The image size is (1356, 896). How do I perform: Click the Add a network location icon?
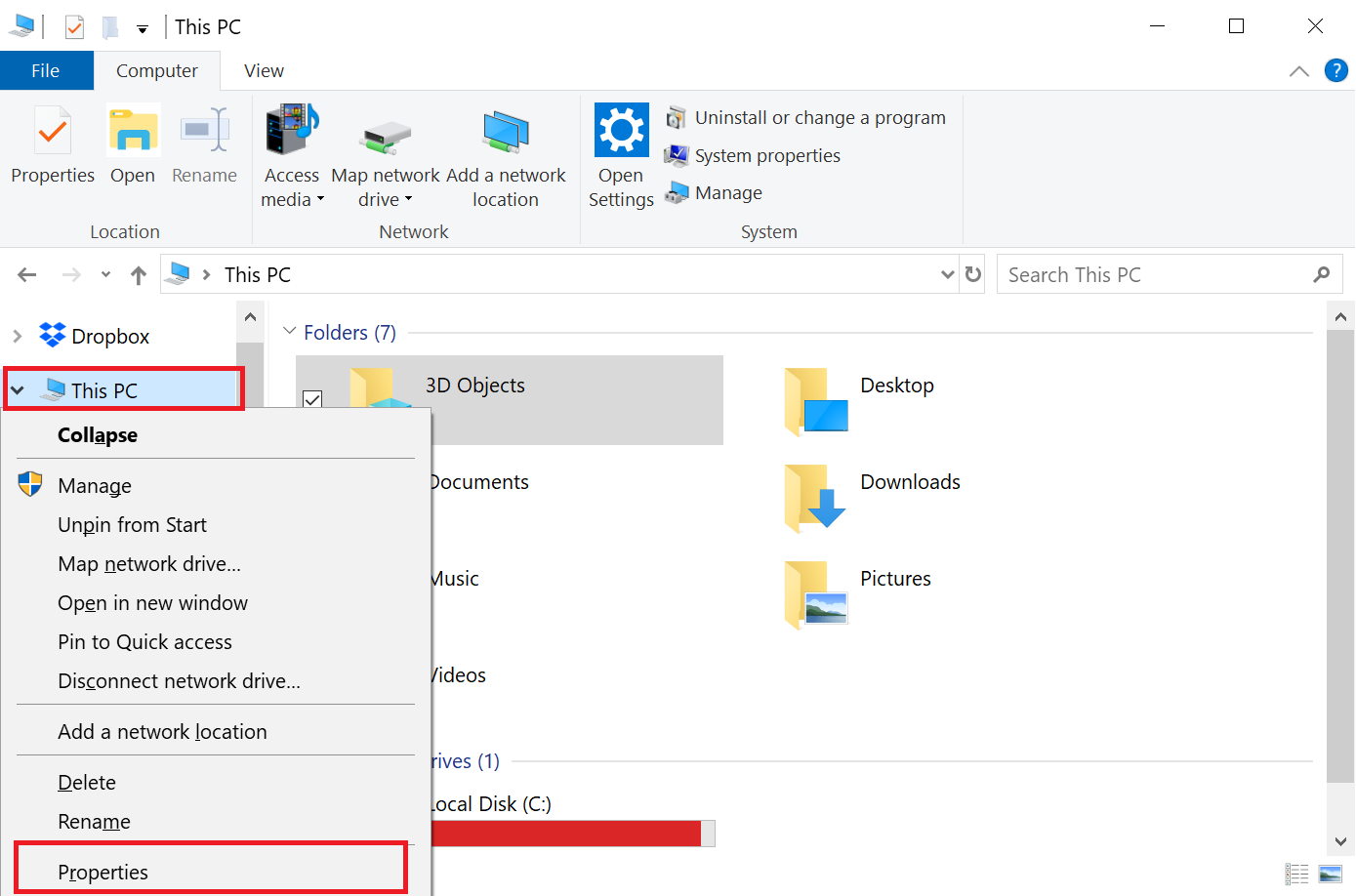coord(505,132)
